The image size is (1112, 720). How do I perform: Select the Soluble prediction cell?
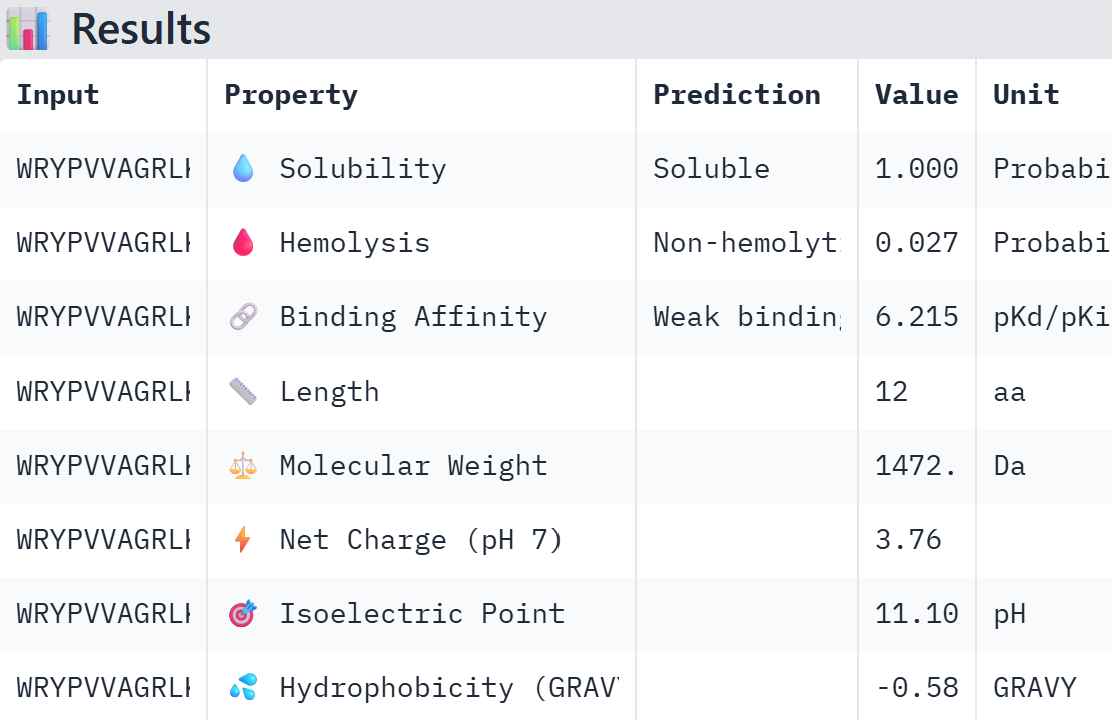[711, 169]
